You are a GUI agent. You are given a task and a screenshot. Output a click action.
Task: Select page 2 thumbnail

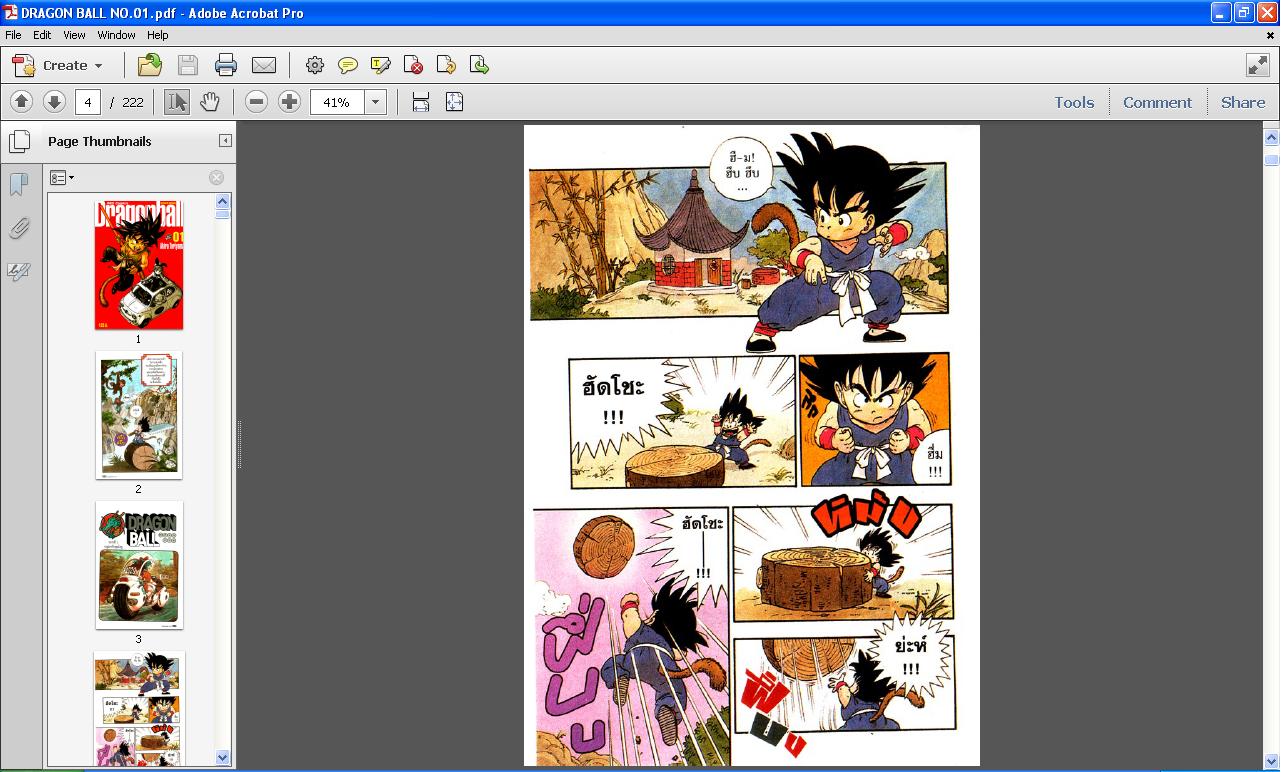[139, 415]
